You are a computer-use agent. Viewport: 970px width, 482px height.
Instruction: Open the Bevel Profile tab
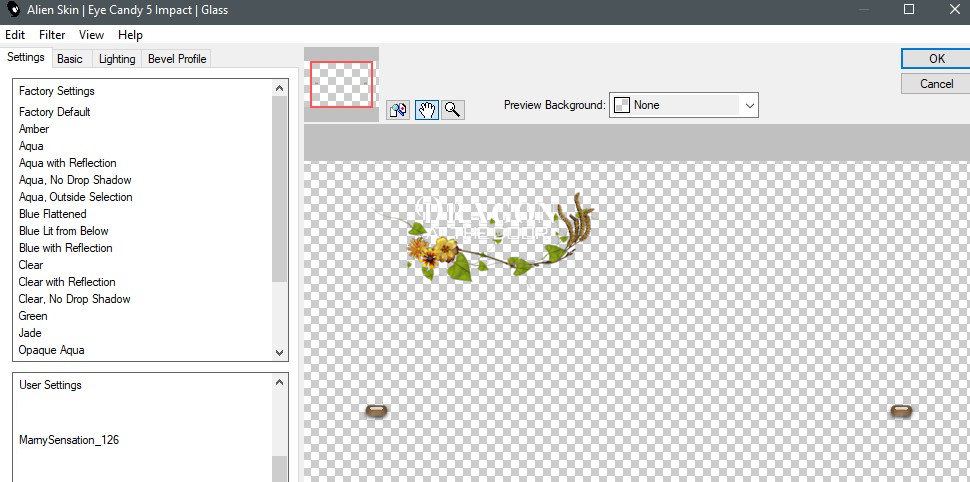[177, 59]
